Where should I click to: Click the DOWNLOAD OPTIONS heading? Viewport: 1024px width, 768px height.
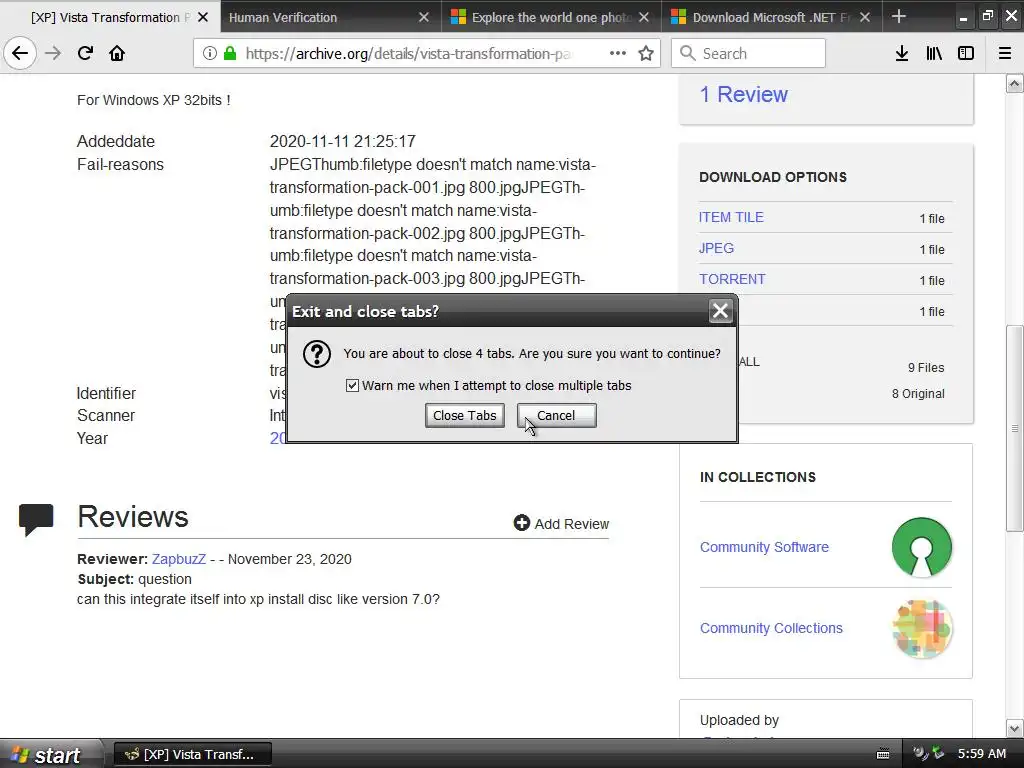[x=773, y=177]
